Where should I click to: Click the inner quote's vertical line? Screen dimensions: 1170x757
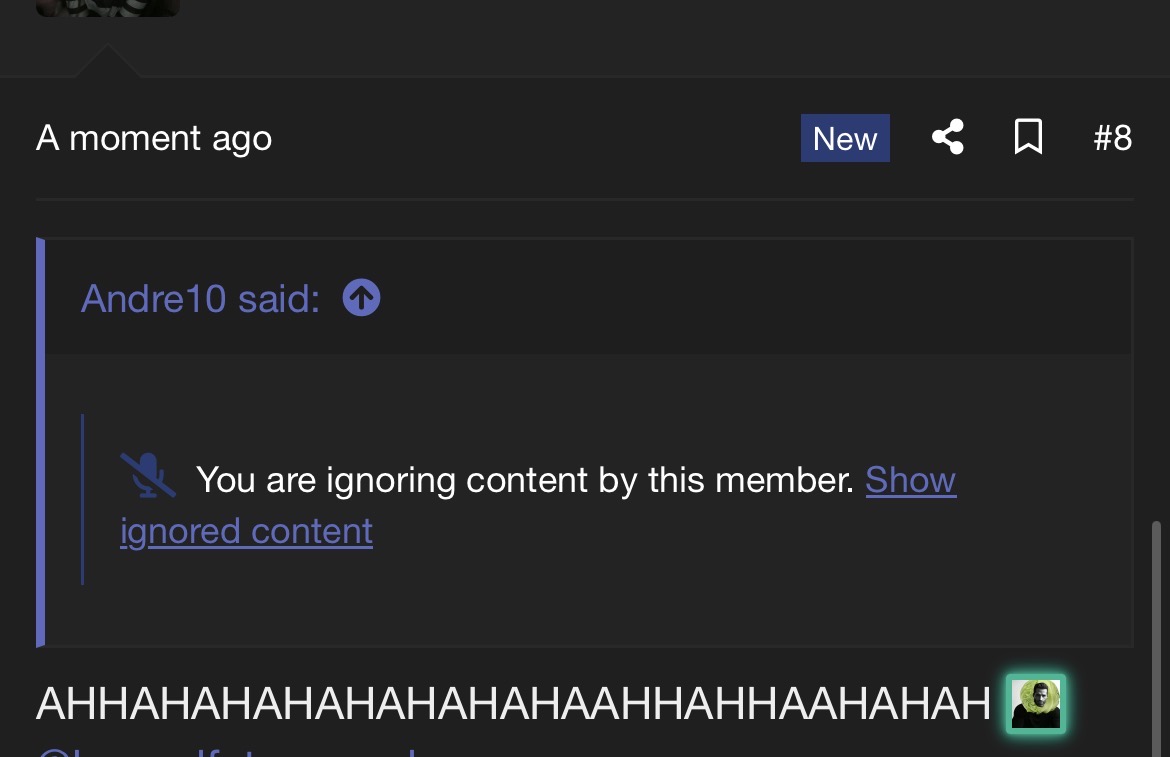coord(82,499)
